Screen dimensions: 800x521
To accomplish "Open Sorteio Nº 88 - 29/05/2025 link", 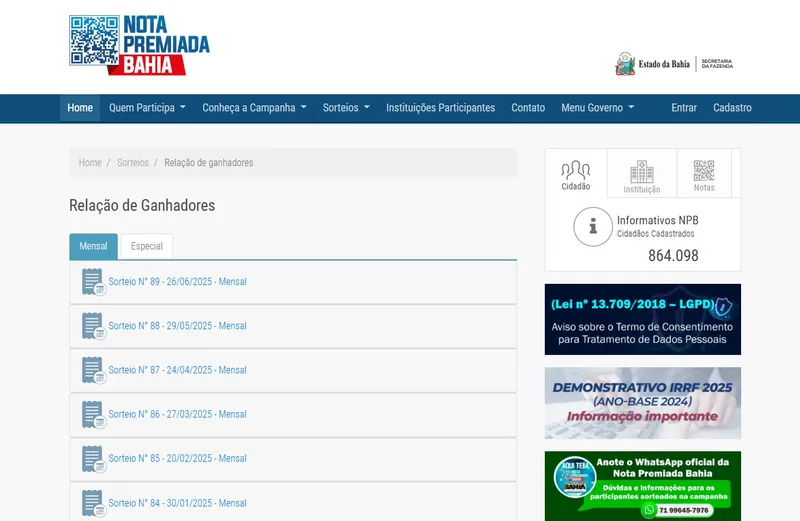I will [177, 326].
